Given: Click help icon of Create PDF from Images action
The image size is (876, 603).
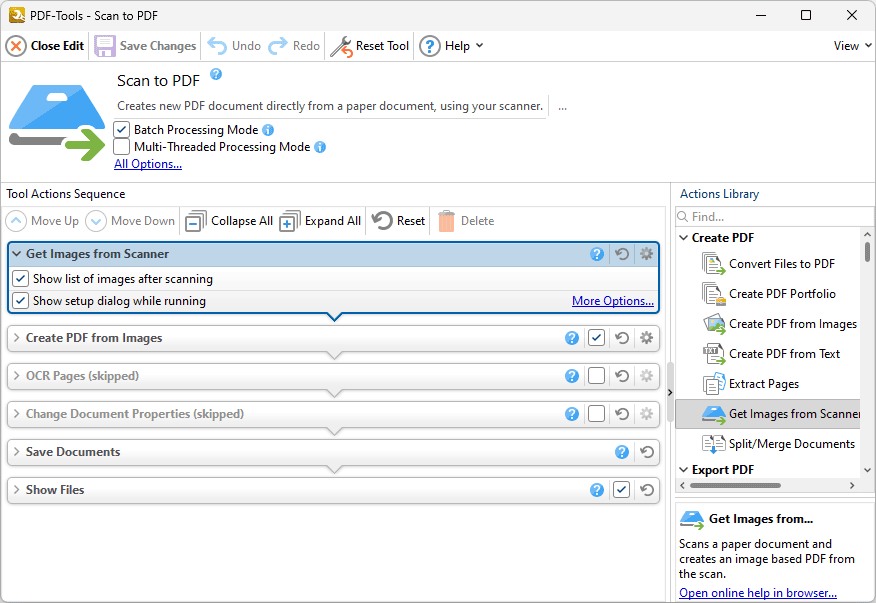Looking at the screenshot, I should [x=572, y=338].
